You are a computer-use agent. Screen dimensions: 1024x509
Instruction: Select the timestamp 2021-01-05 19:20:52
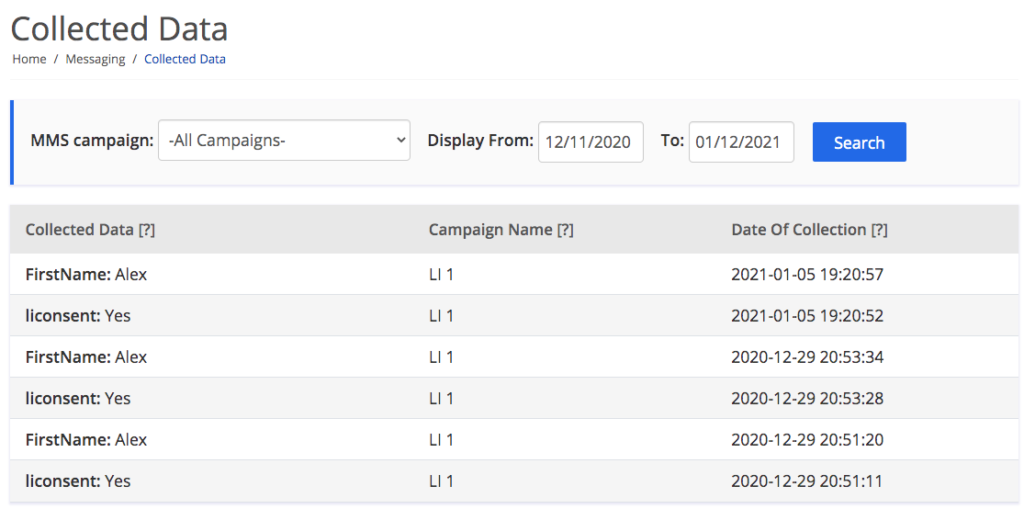coord(807,316)
